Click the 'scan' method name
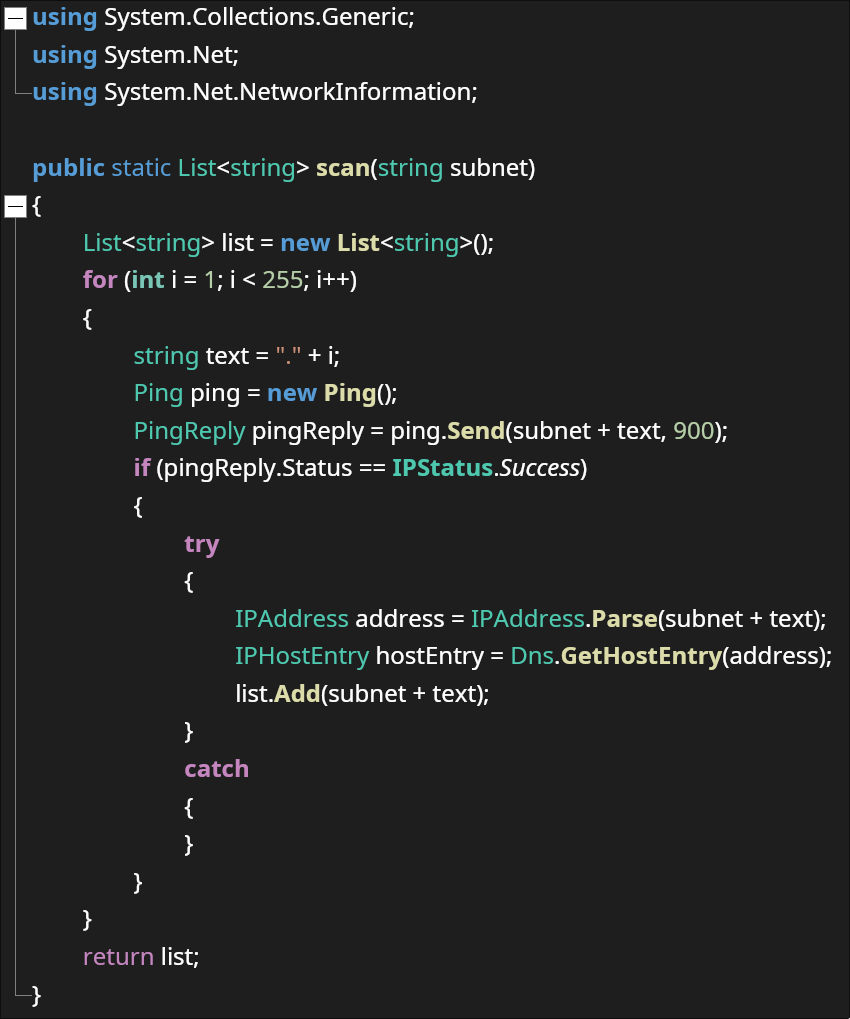Screen dimensions: 850x1019 point(342,168)
